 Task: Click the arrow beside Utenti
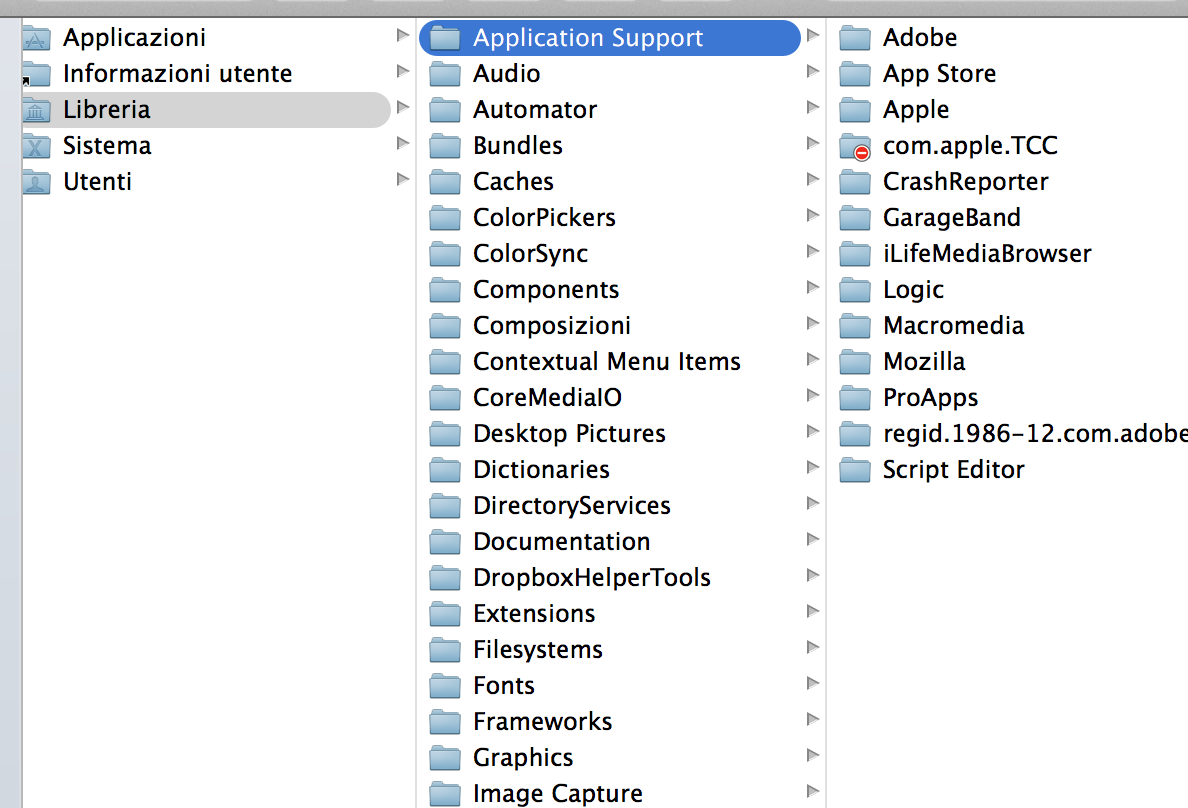pos(403,180)
